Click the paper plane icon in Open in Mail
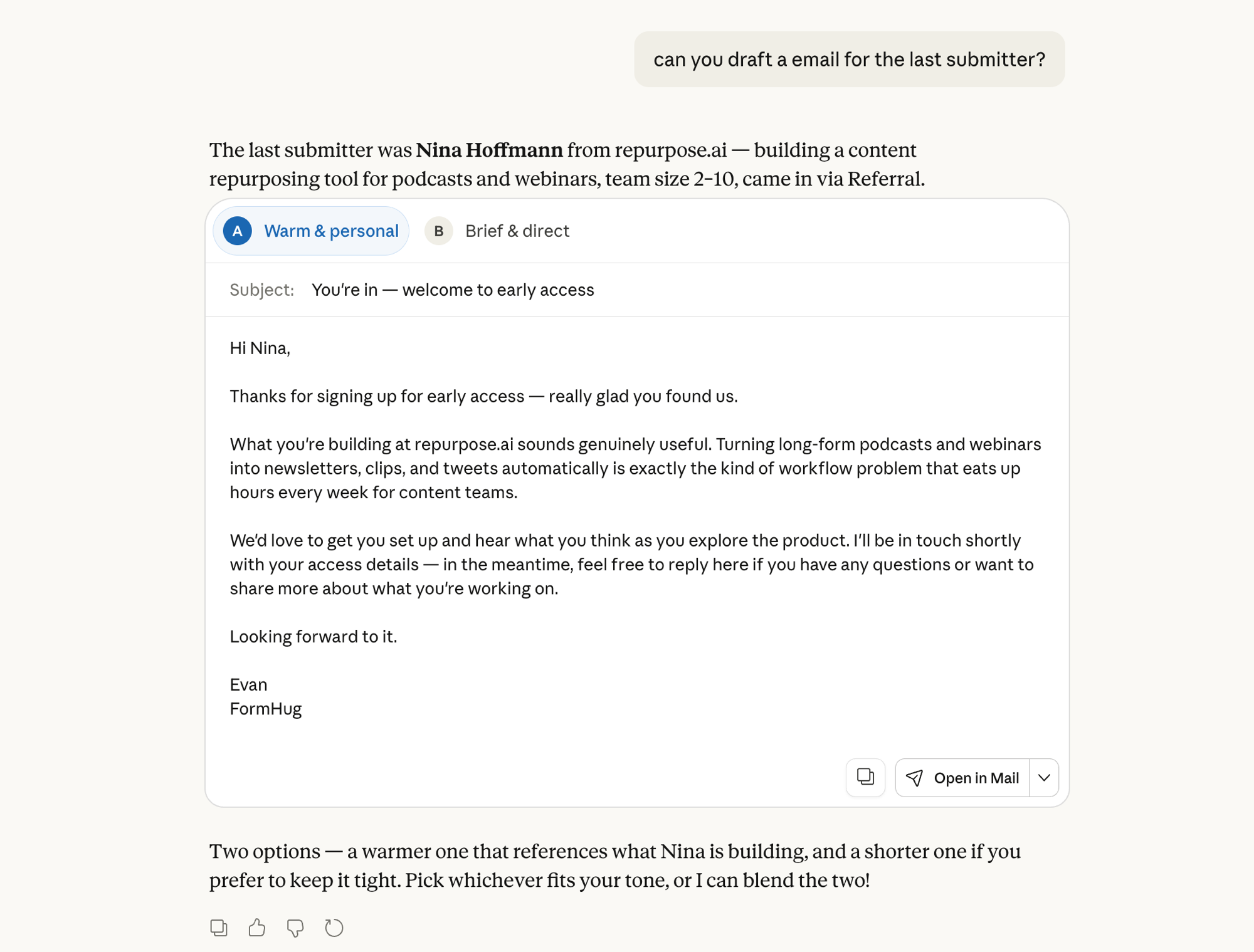1254x952 pixels. click(x=915, y=778)
